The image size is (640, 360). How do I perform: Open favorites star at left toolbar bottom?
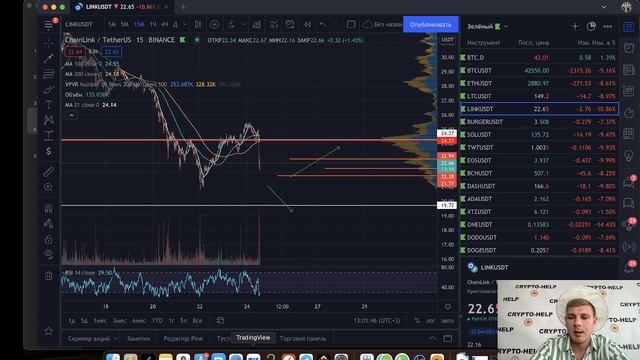coord(49,331)
